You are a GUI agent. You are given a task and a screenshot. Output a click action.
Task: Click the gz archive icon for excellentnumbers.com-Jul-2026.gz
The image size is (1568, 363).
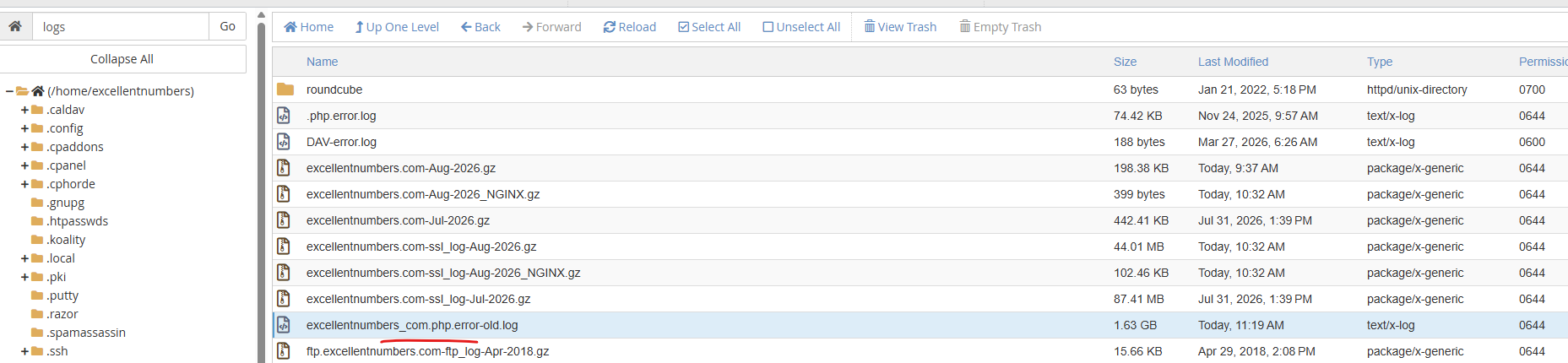coord(284,220)
